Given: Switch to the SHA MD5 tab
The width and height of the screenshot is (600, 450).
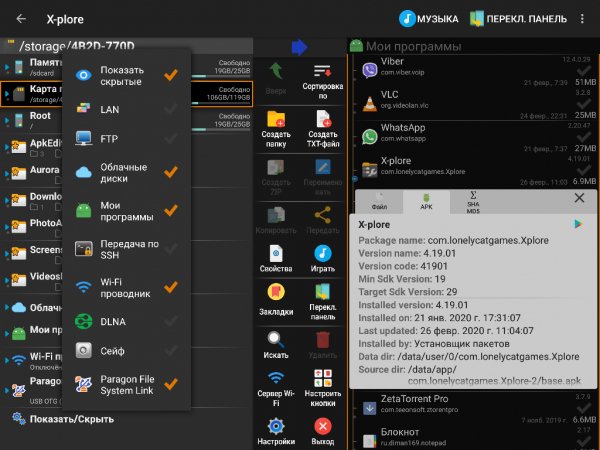Looking at the screenshot, I should click(473, 202).
